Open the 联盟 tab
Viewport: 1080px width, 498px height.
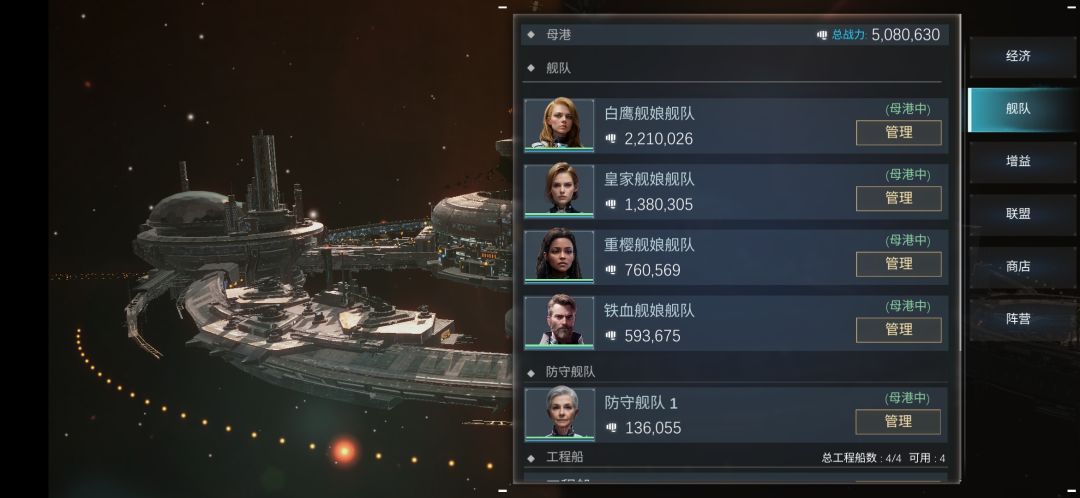(x=1018, y=214)
